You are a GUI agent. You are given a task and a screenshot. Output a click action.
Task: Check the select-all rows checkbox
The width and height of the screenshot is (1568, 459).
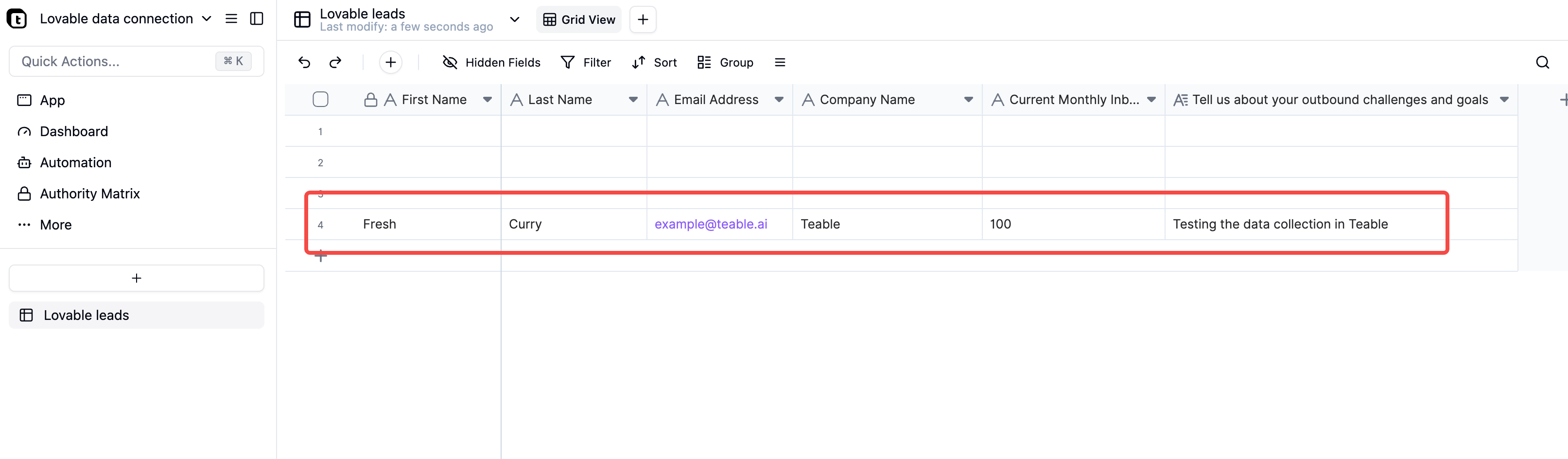[320, 99]
